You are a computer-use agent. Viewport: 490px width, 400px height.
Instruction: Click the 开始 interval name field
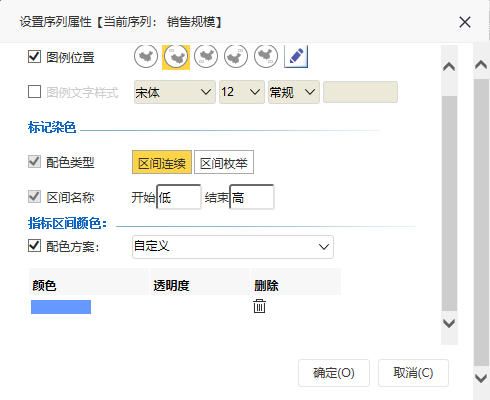tap(179, 197)
